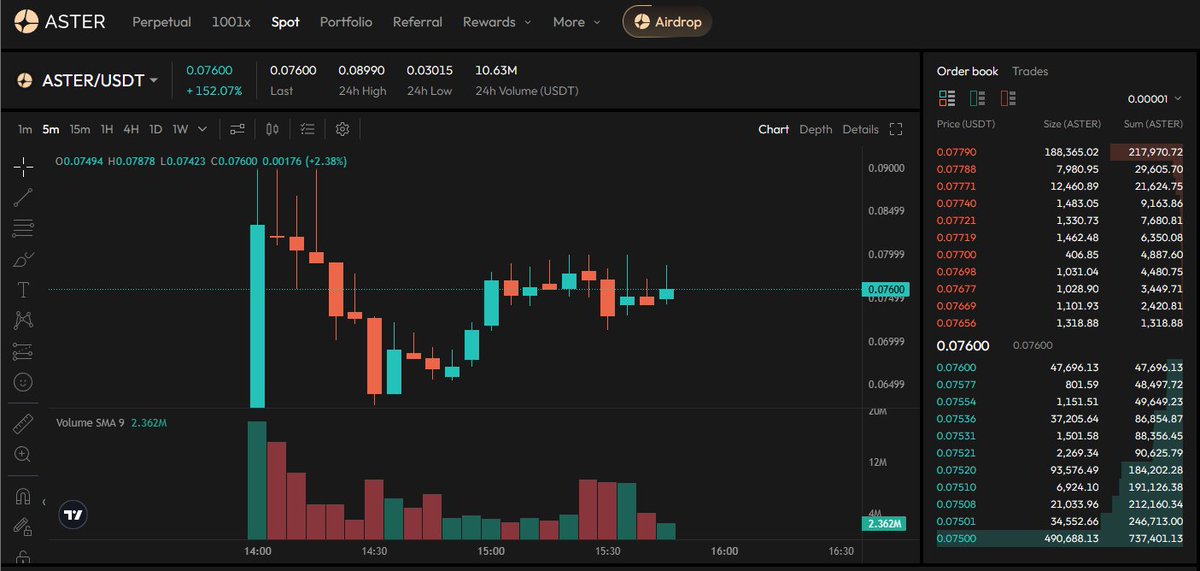Viewport: 1200px width, 571px height.
Task: Select the 1m timeframe
Action: point(25,129)
